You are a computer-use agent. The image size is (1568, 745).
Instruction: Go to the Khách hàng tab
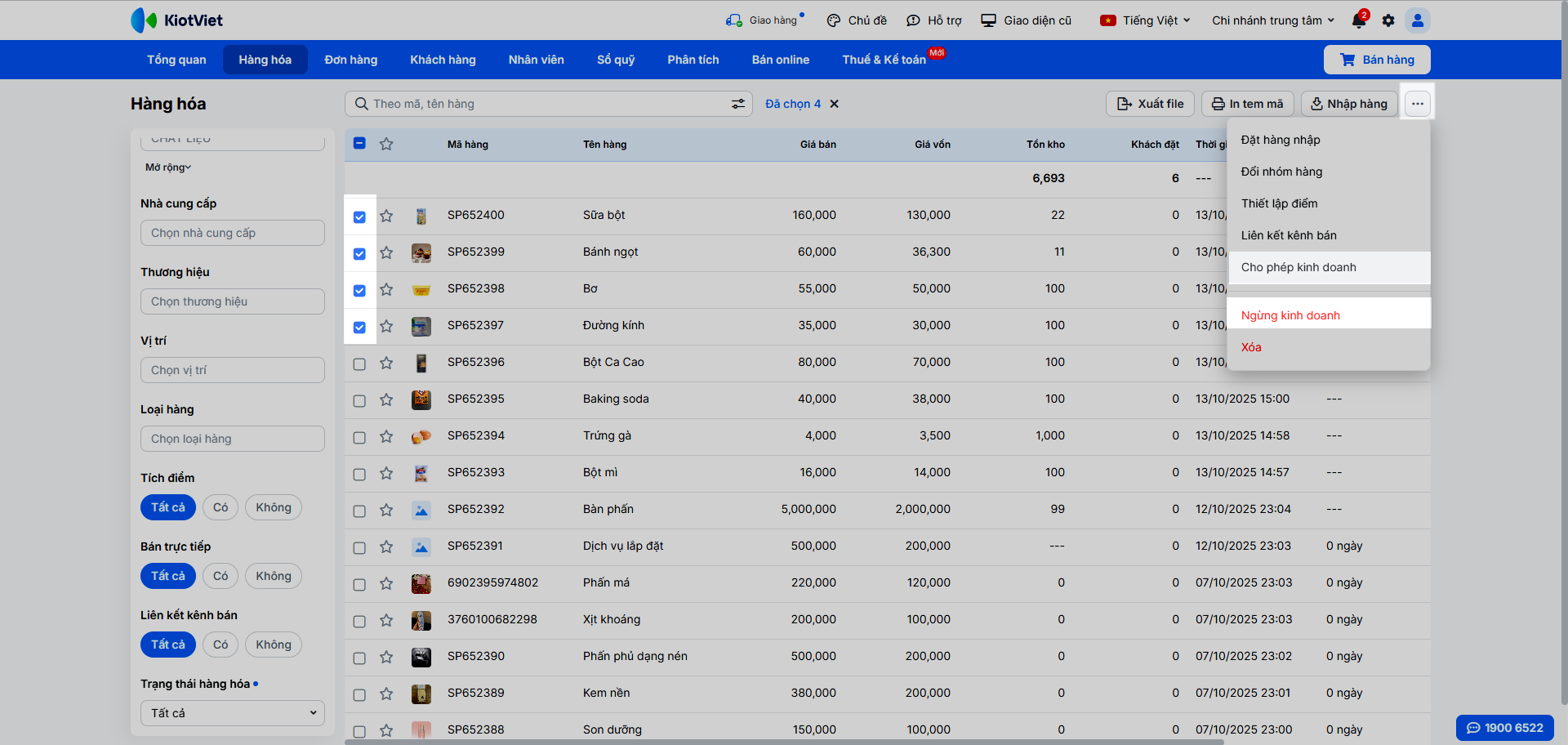[443, 60]
